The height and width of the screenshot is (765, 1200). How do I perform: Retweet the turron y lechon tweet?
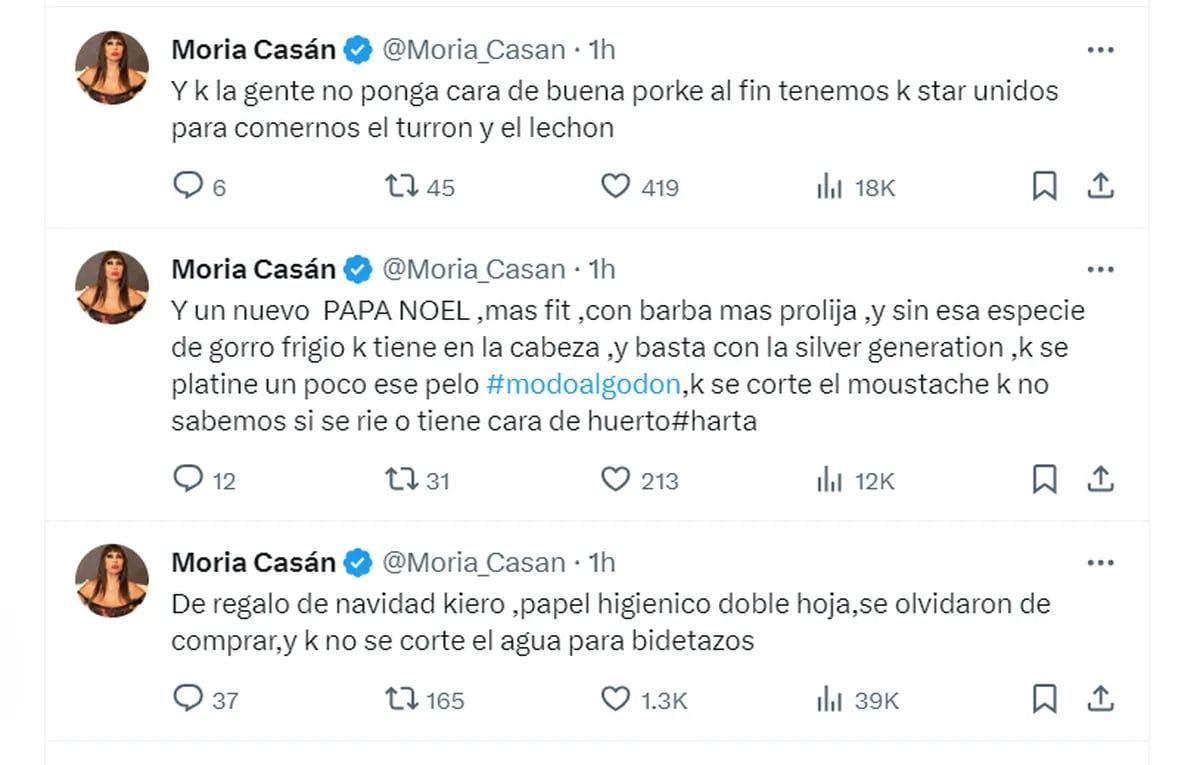pyautogui.click(x=403, y=186)
